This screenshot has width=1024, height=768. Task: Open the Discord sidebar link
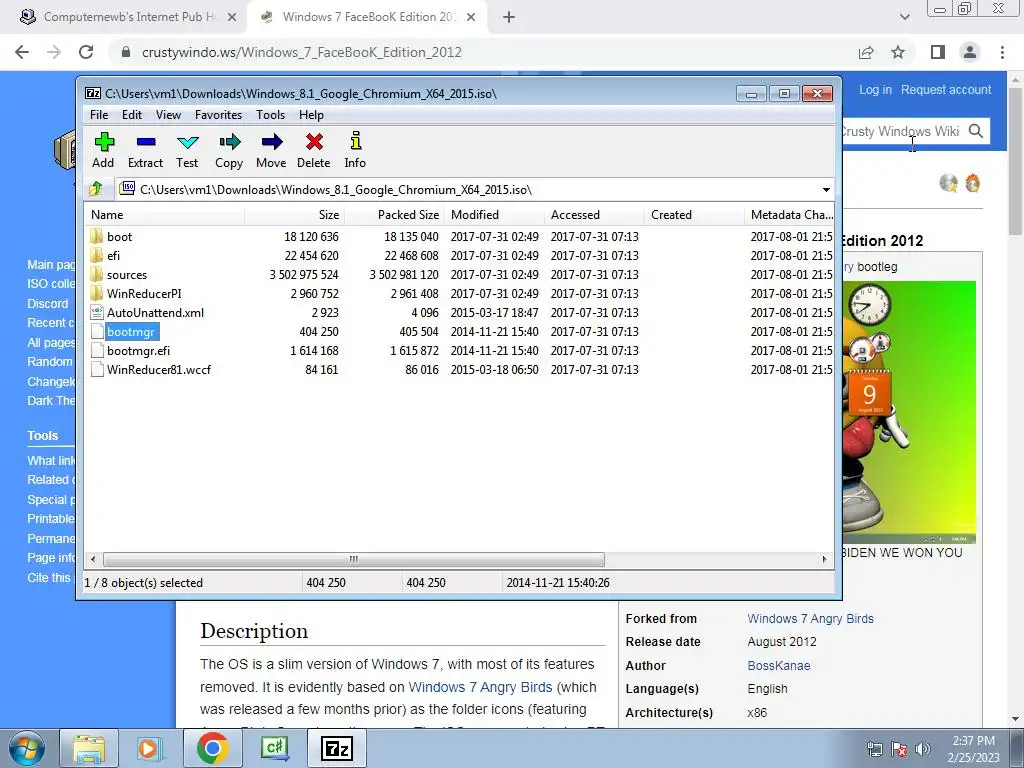pyautogui.click(x=48, y=304)
